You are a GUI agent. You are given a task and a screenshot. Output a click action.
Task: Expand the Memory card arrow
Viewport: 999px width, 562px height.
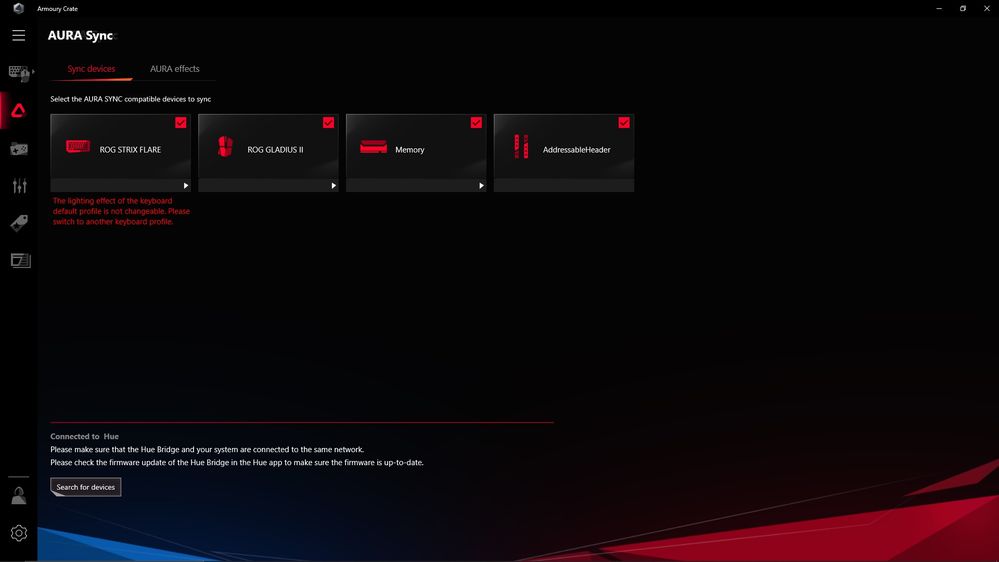pos(481,185)
